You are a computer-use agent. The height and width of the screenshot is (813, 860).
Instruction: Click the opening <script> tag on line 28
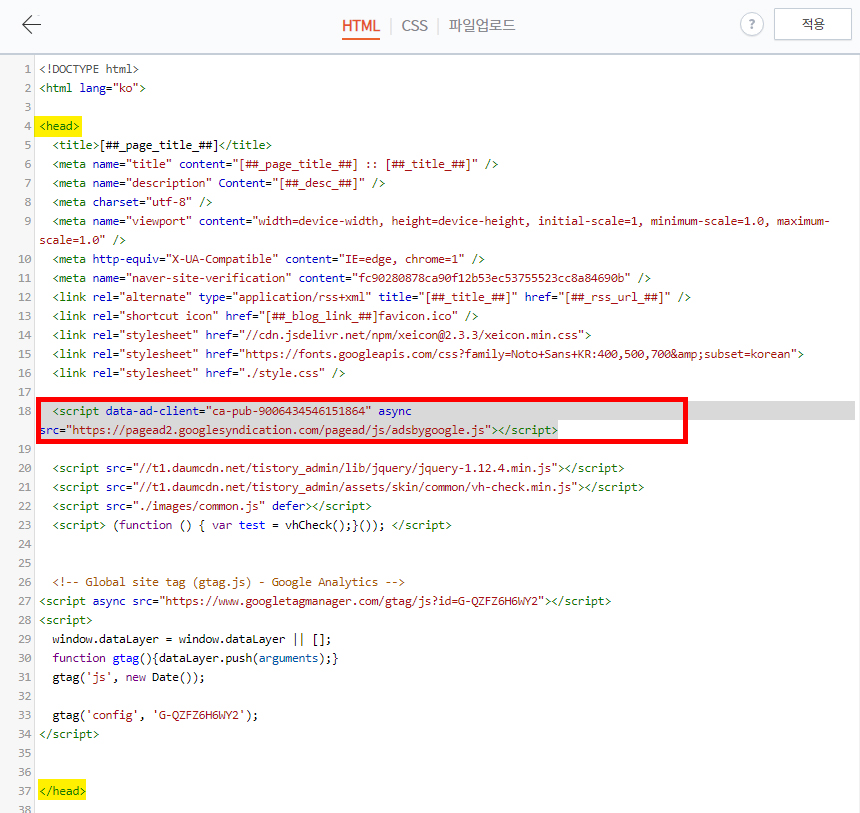pyautogui.click(x=65, y=620)
